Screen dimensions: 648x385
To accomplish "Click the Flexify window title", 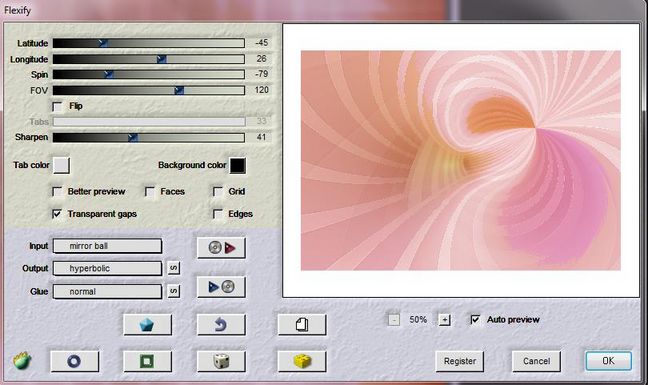I will 17,10.
